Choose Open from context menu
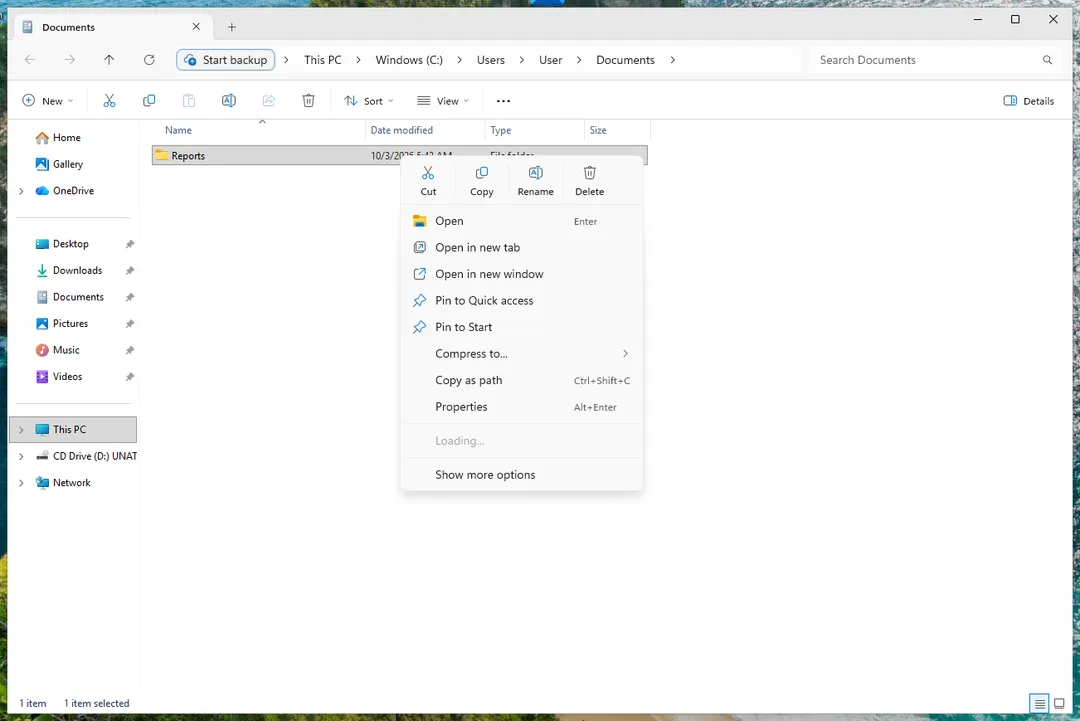This screenshot has height=721, width=1080. click(521, 221)
